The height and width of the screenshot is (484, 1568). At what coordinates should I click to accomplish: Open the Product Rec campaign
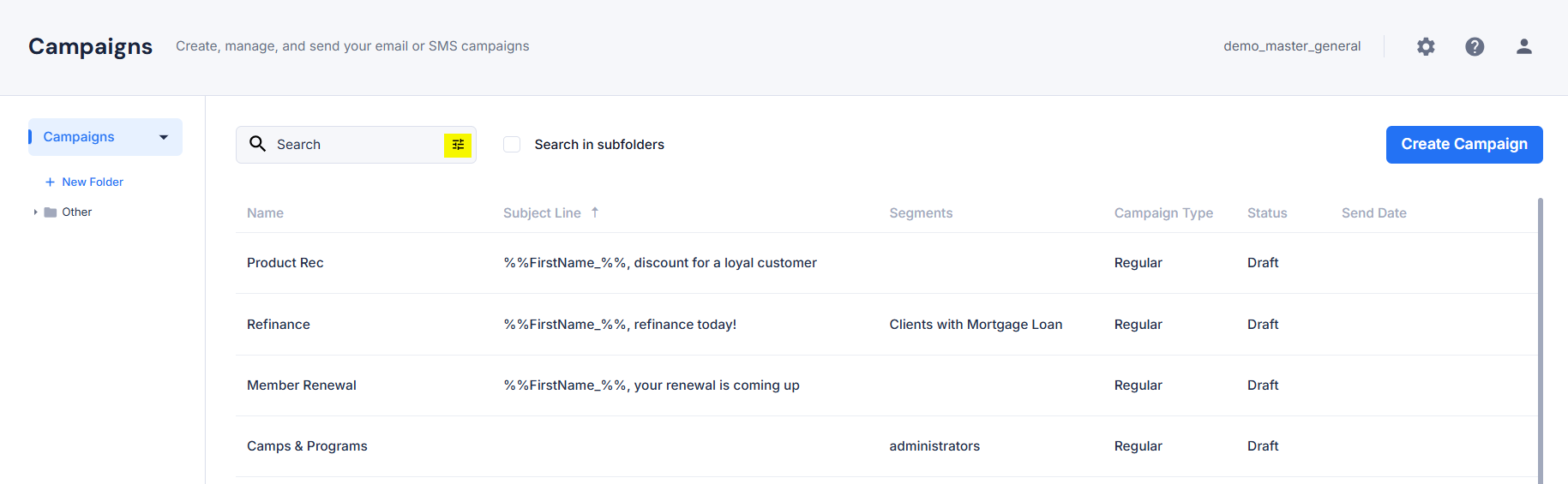(x=285, y=263)
